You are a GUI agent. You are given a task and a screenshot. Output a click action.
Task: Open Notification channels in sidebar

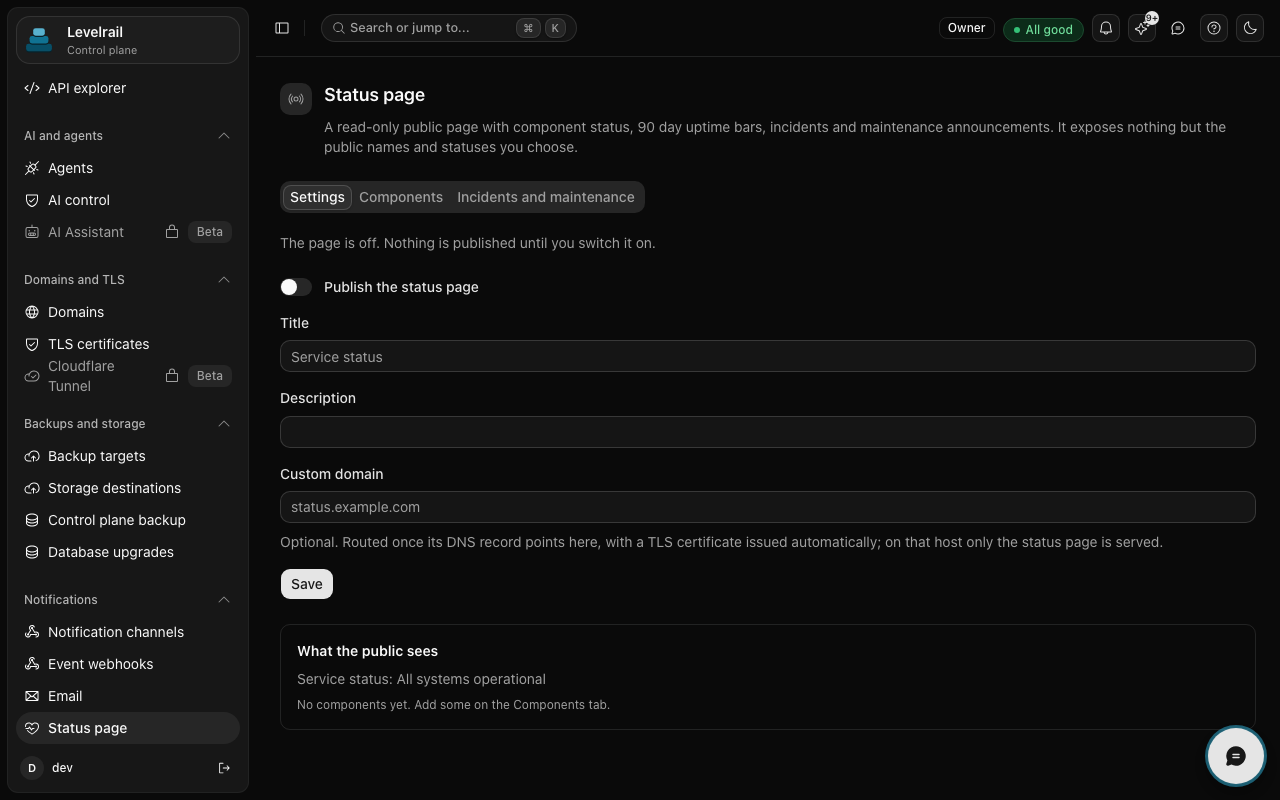pos(128,632)
